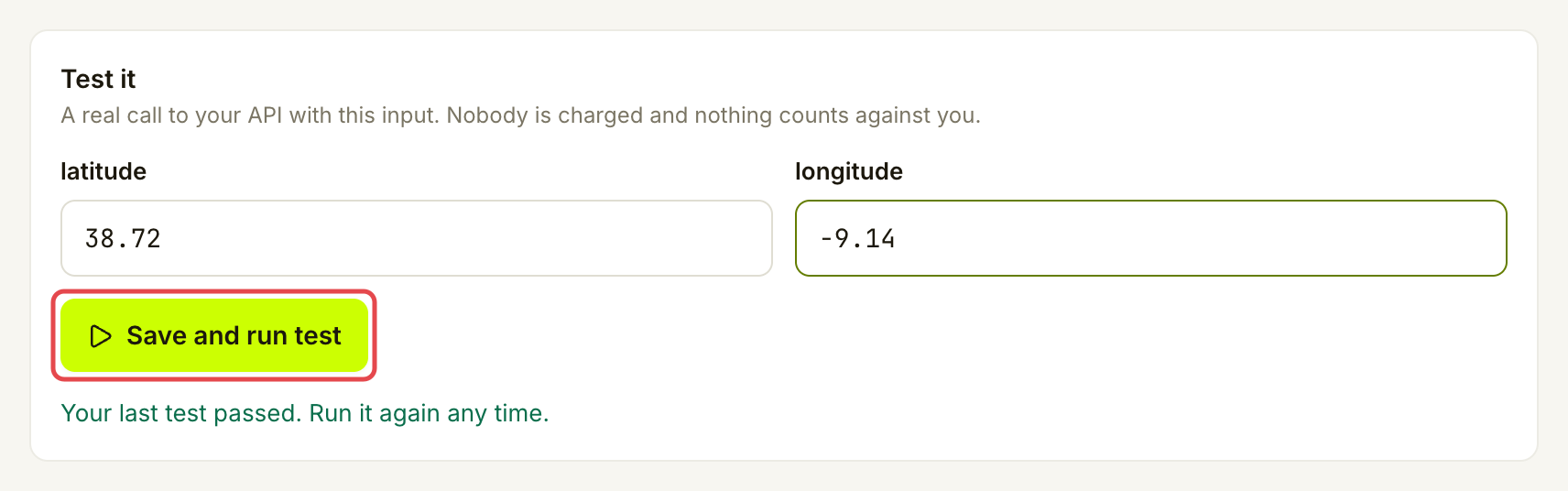Click the longitude field label

tap(849, 171)
